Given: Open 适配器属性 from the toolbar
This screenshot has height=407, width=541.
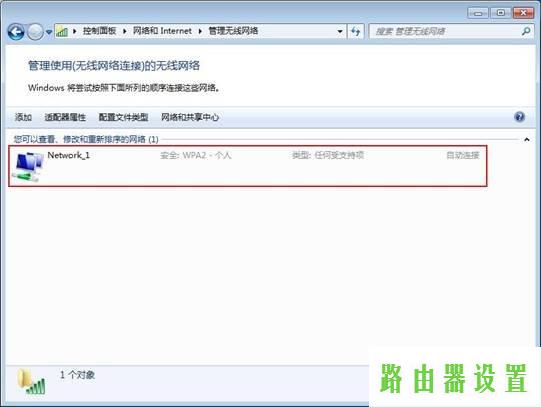Looking at the screenshot, I should [x=65, y=117].
